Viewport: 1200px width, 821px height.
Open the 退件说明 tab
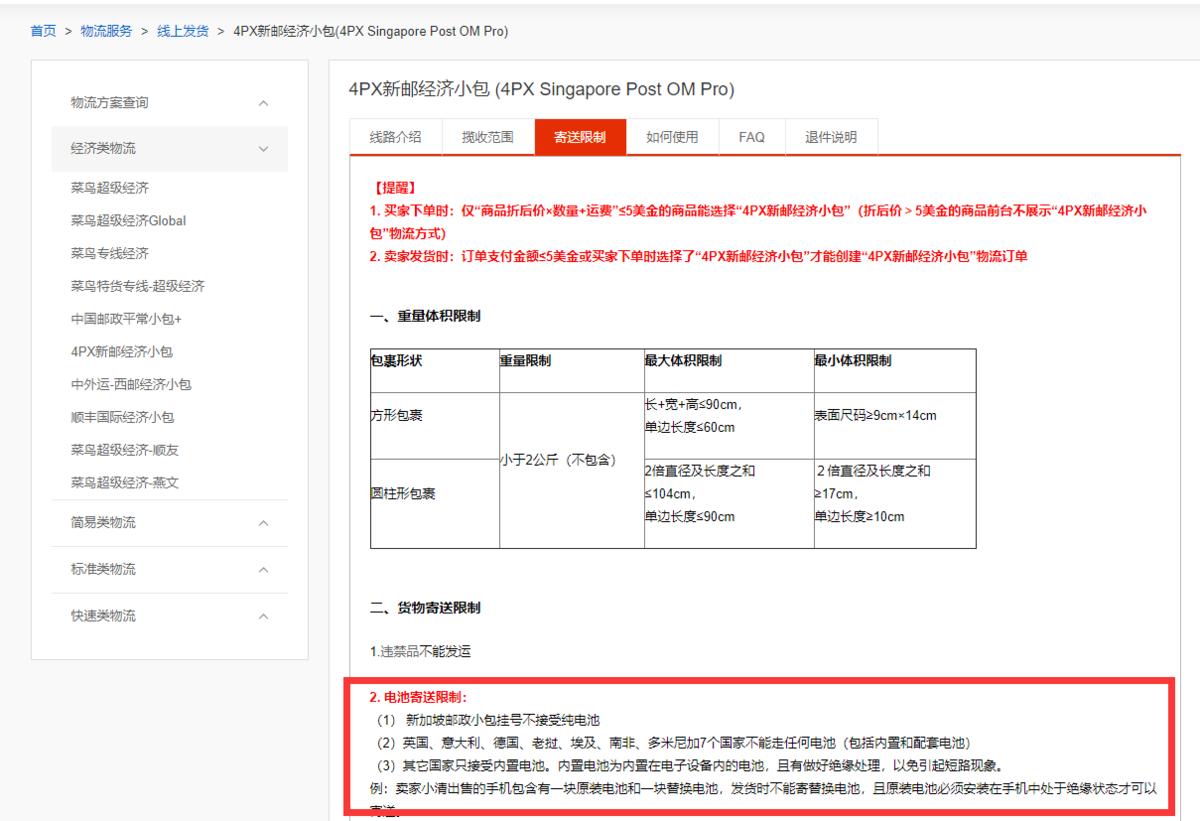point(831,138)
